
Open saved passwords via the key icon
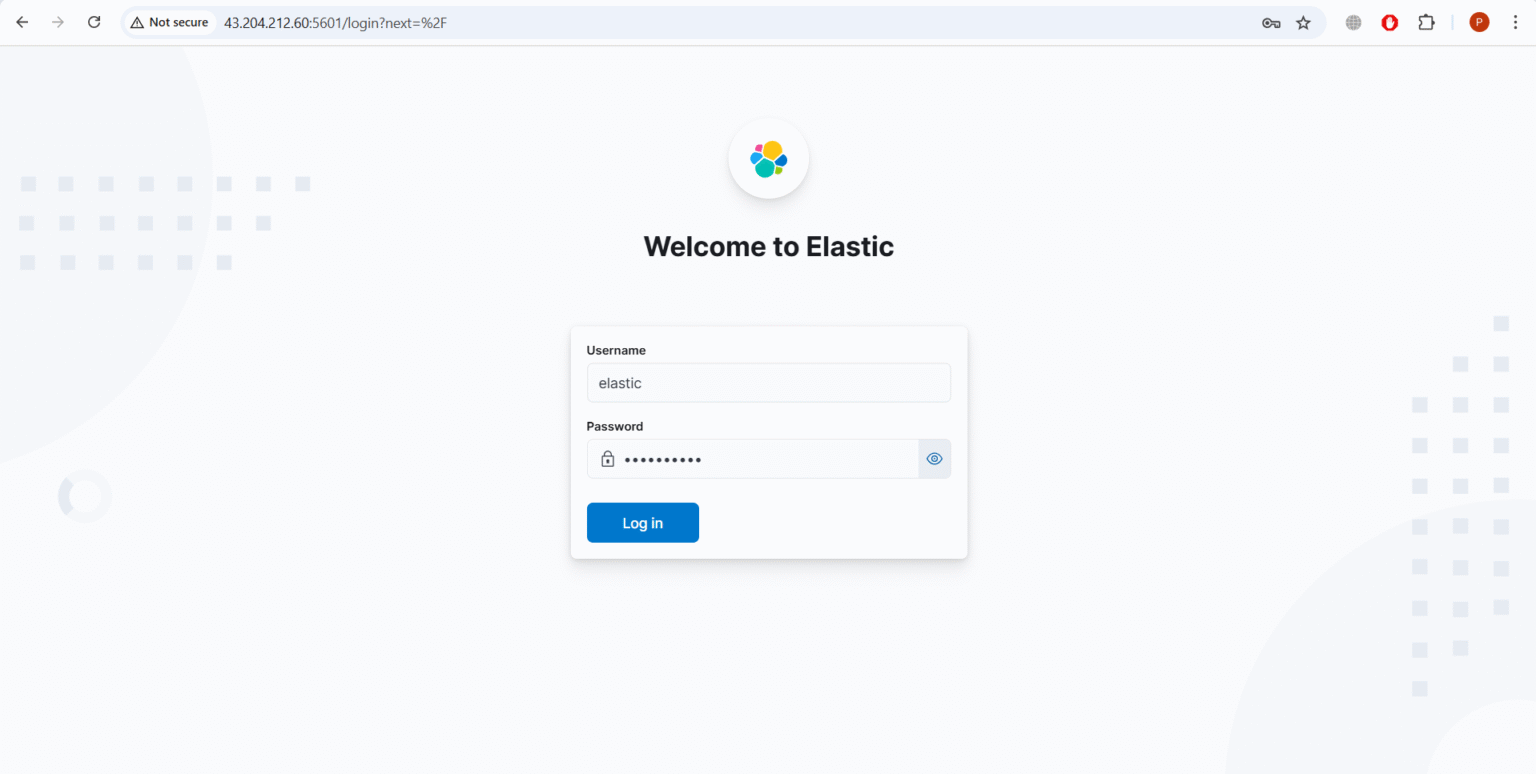tap(1270, 21)
